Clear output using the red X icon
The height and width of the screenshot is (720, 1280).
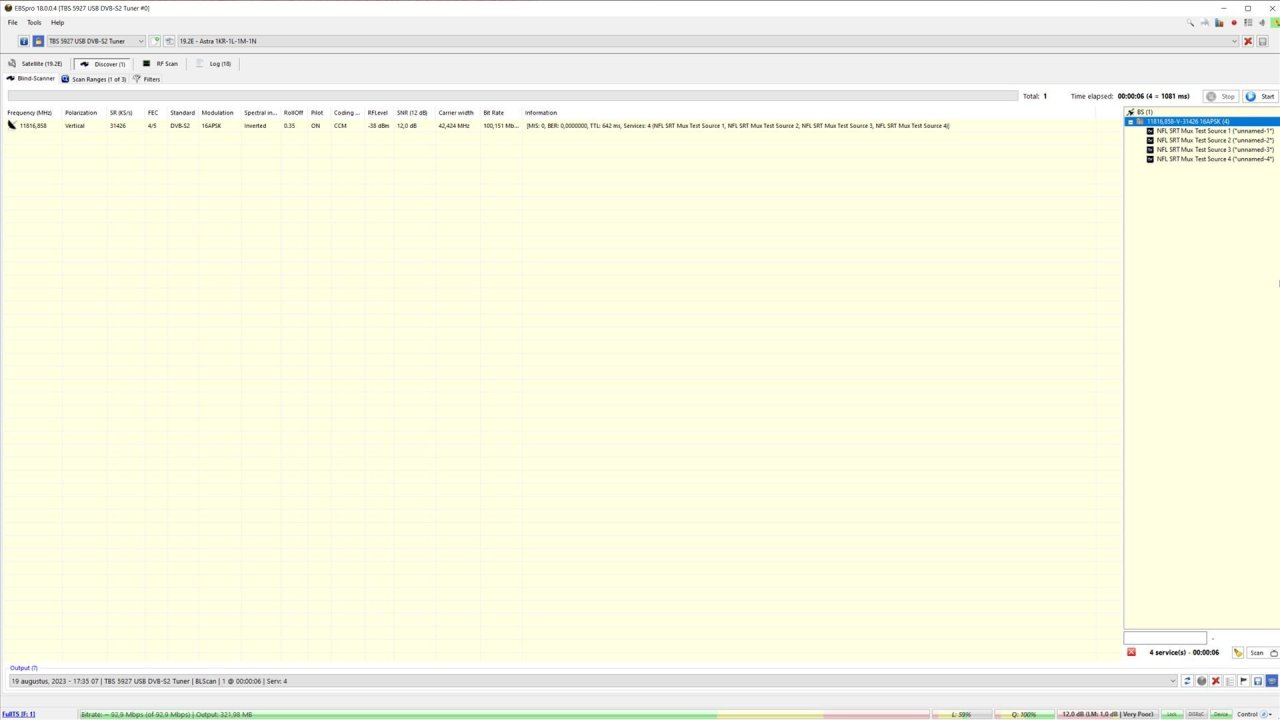1216,681
